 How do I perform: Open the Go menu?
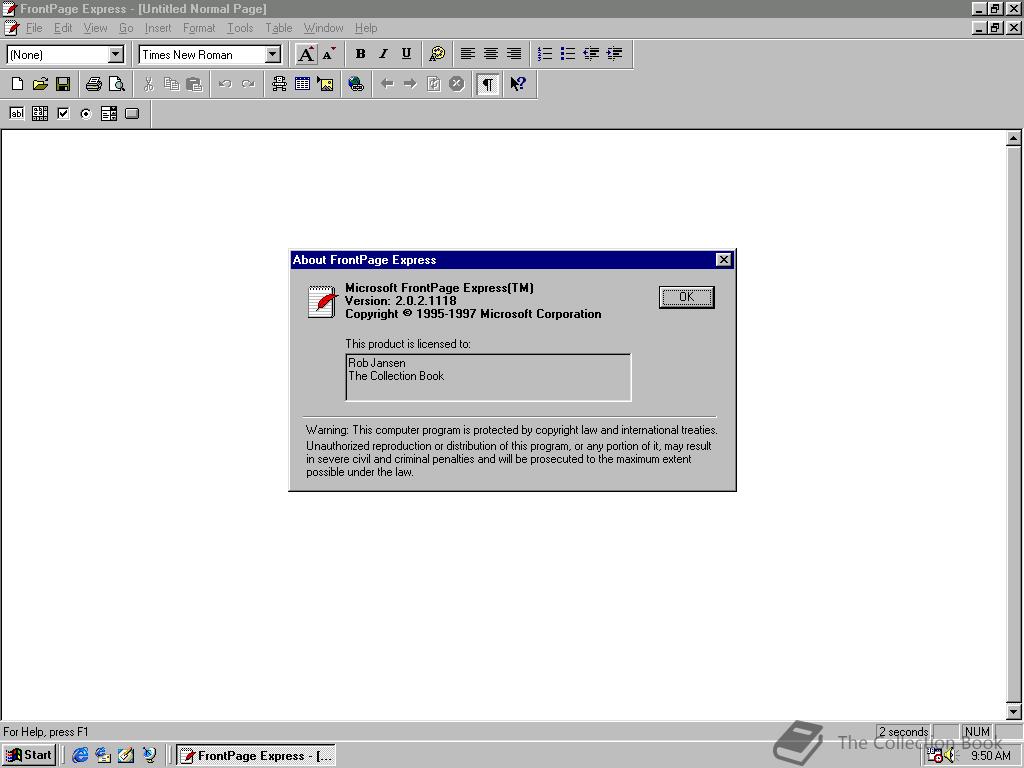(126, 28)
